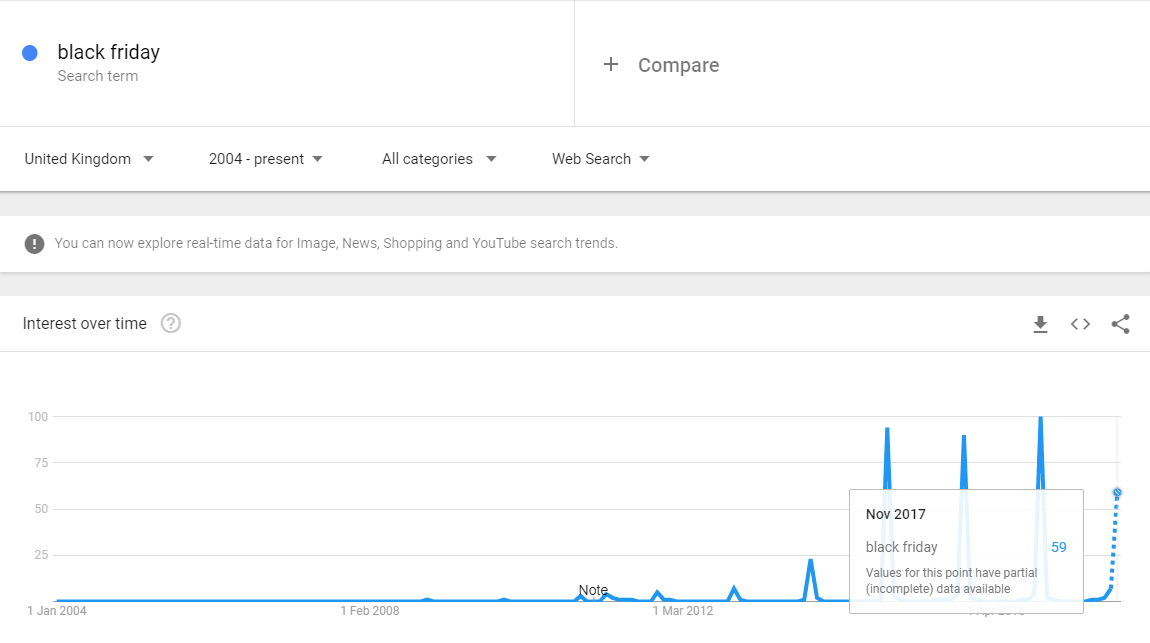Open help tooltip beside Interest over time

(171, 323)
